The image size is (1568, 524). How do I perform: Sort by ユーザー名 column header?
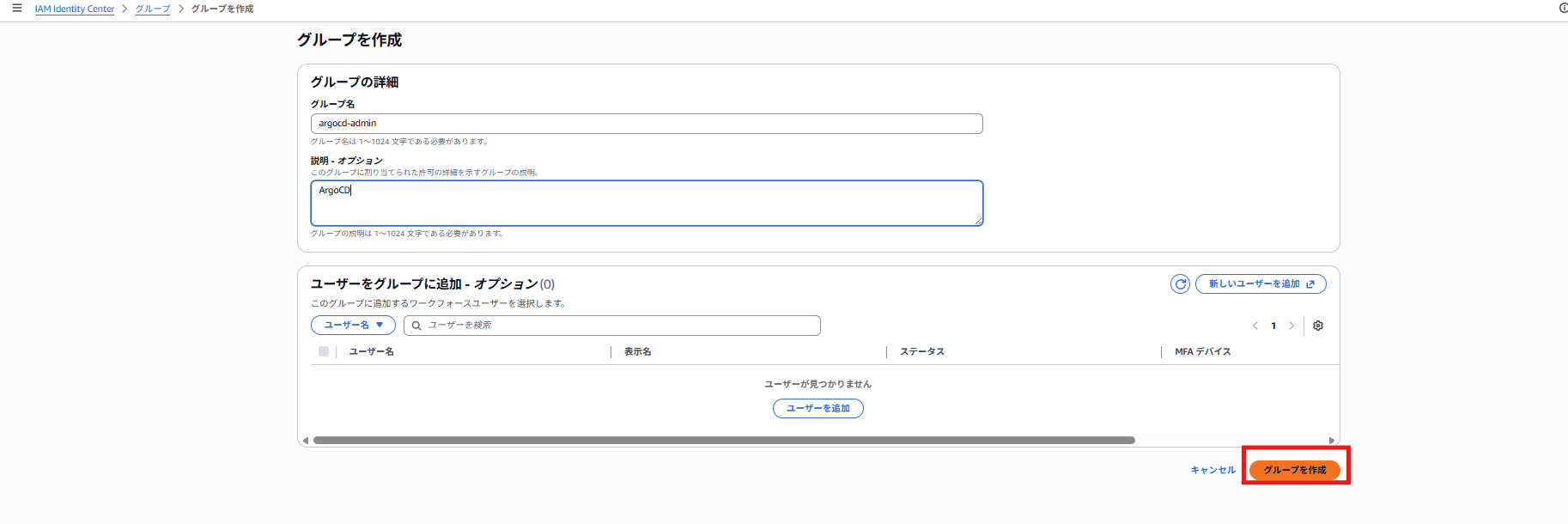coord(372,351)
